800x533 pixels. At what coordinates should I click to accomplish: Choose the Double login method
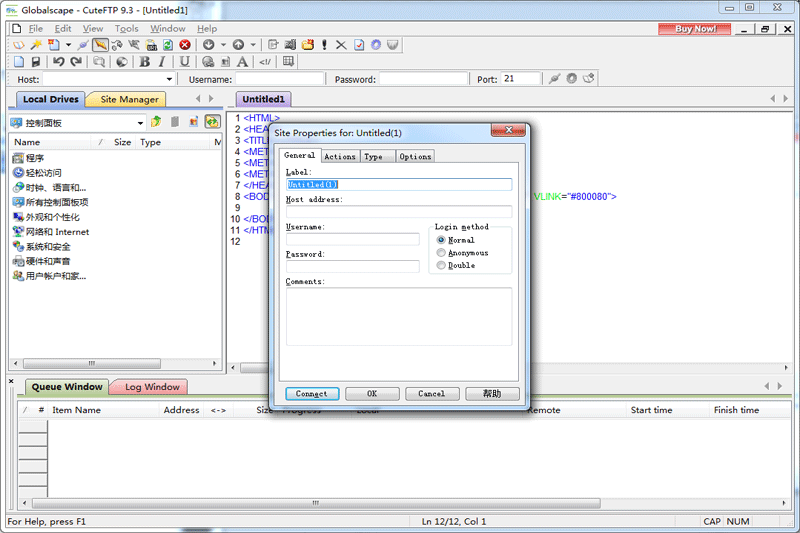tap(441, 266)
